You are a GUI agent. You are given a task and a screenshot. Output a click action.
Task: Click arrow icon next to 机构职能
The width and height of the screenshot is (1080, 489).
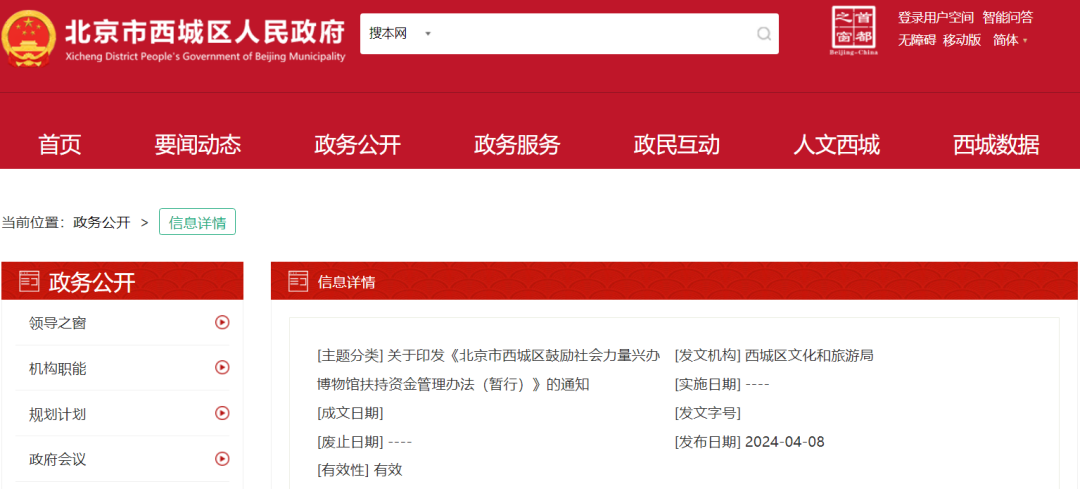[x=222, y=367]
